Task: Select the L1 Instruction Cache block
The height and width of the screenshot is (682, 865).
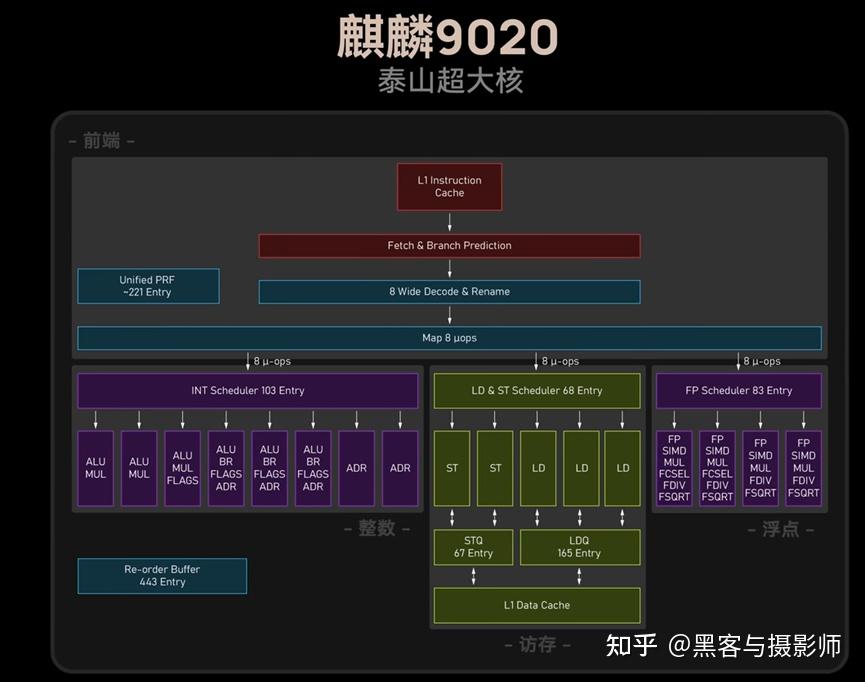Action: click(x=449, y=186)
